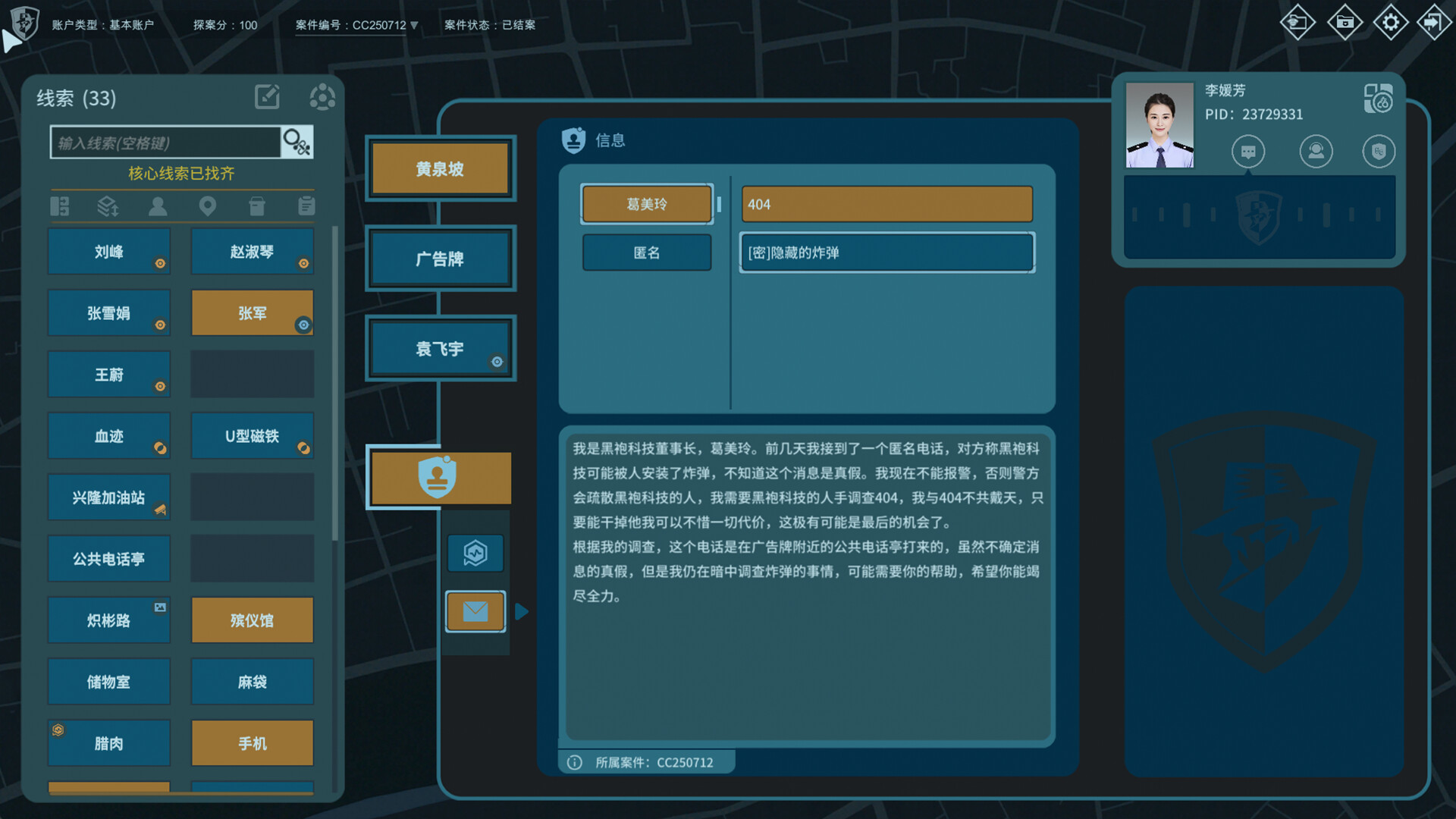1456x819 pixels.
Task: Click the 黄泉坡 node button
Action: (440, 169)
